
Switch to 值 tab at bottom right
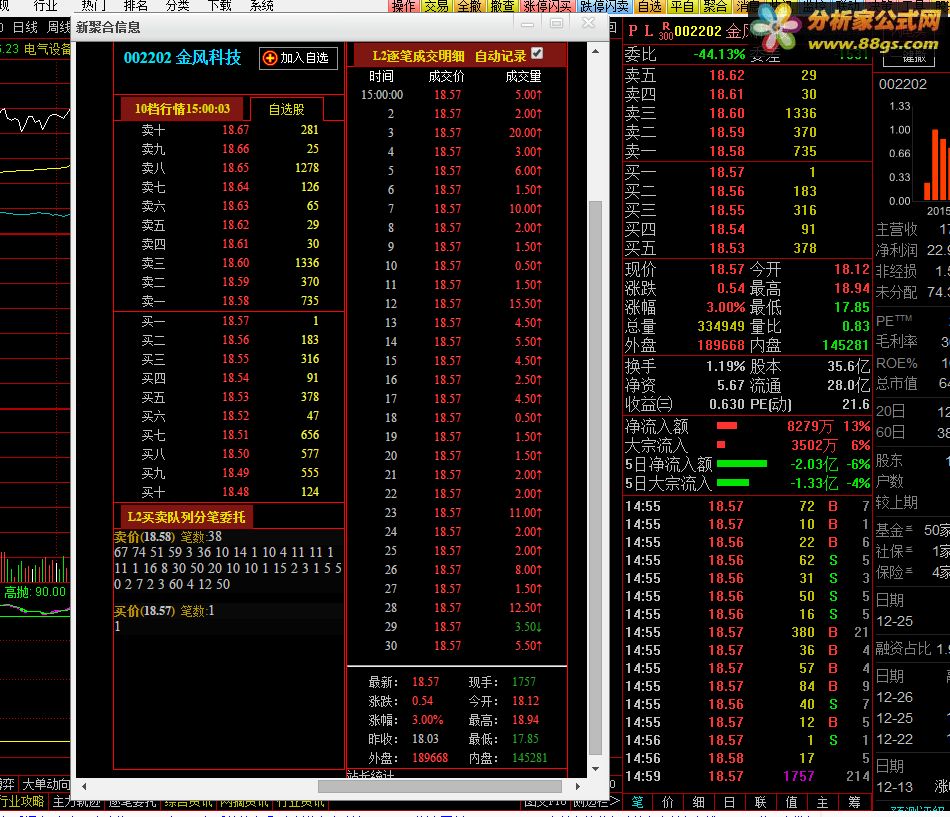coord(791,802)
